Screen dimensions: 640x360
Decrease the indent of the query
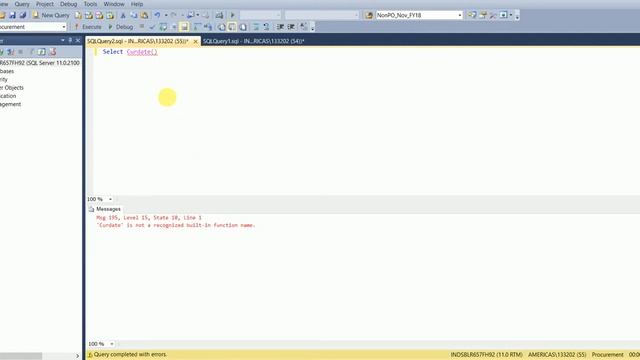[280, 27]
